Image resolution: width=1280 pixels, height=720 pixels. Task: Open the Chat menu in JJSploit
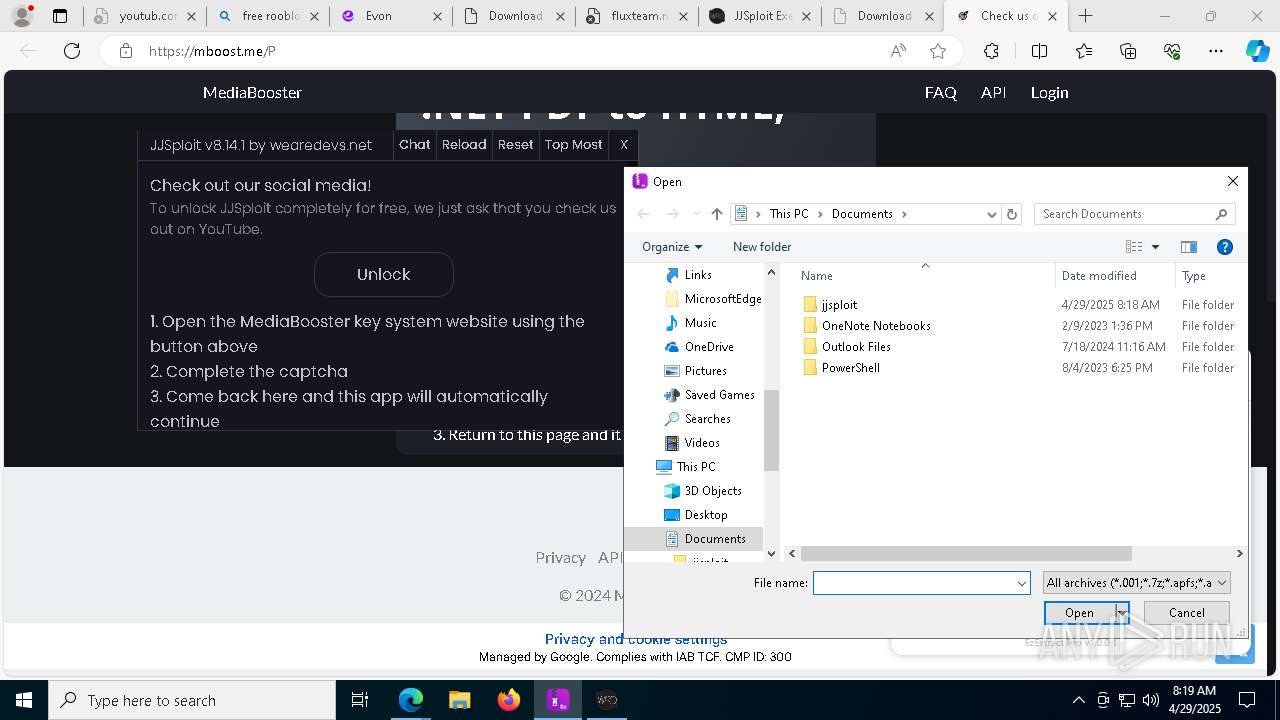(415, 145)
